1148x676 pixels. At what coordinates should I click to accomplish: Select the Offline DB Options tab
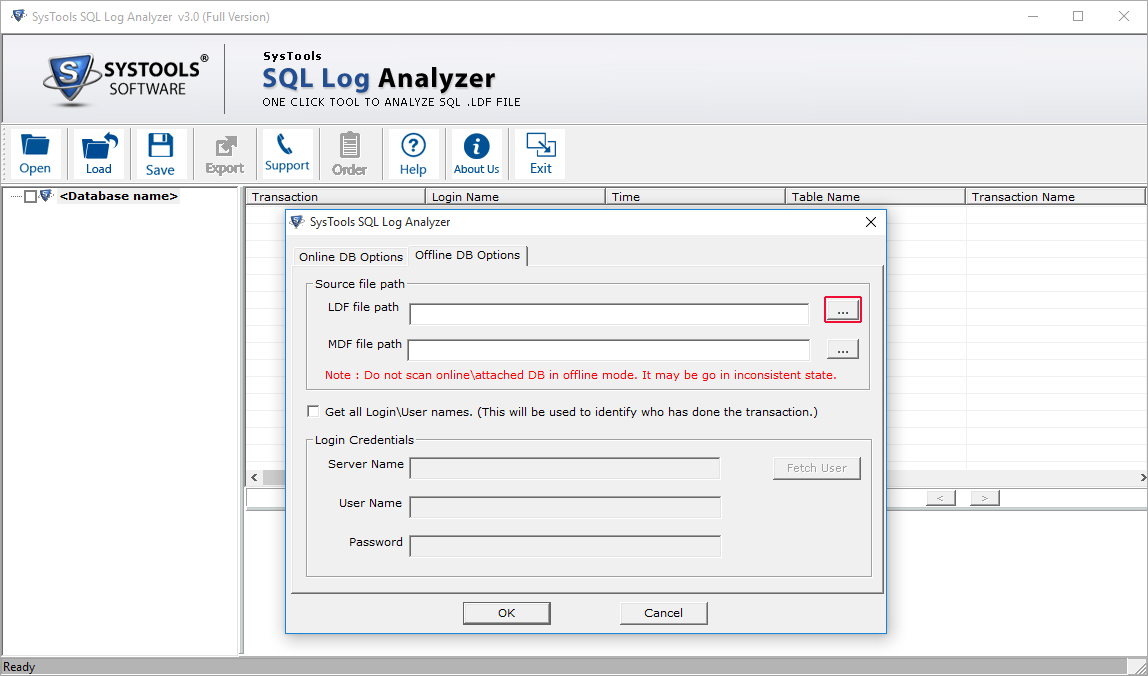point(468,255)
